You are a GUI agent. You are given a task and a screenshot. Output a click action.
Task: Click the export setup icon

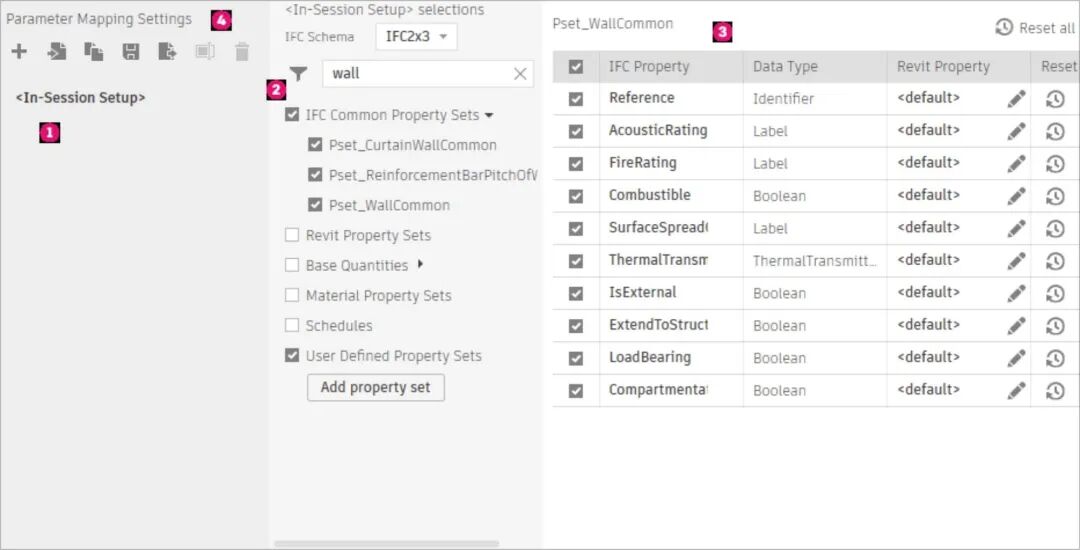pyautogui.click(x=168, y=52)
